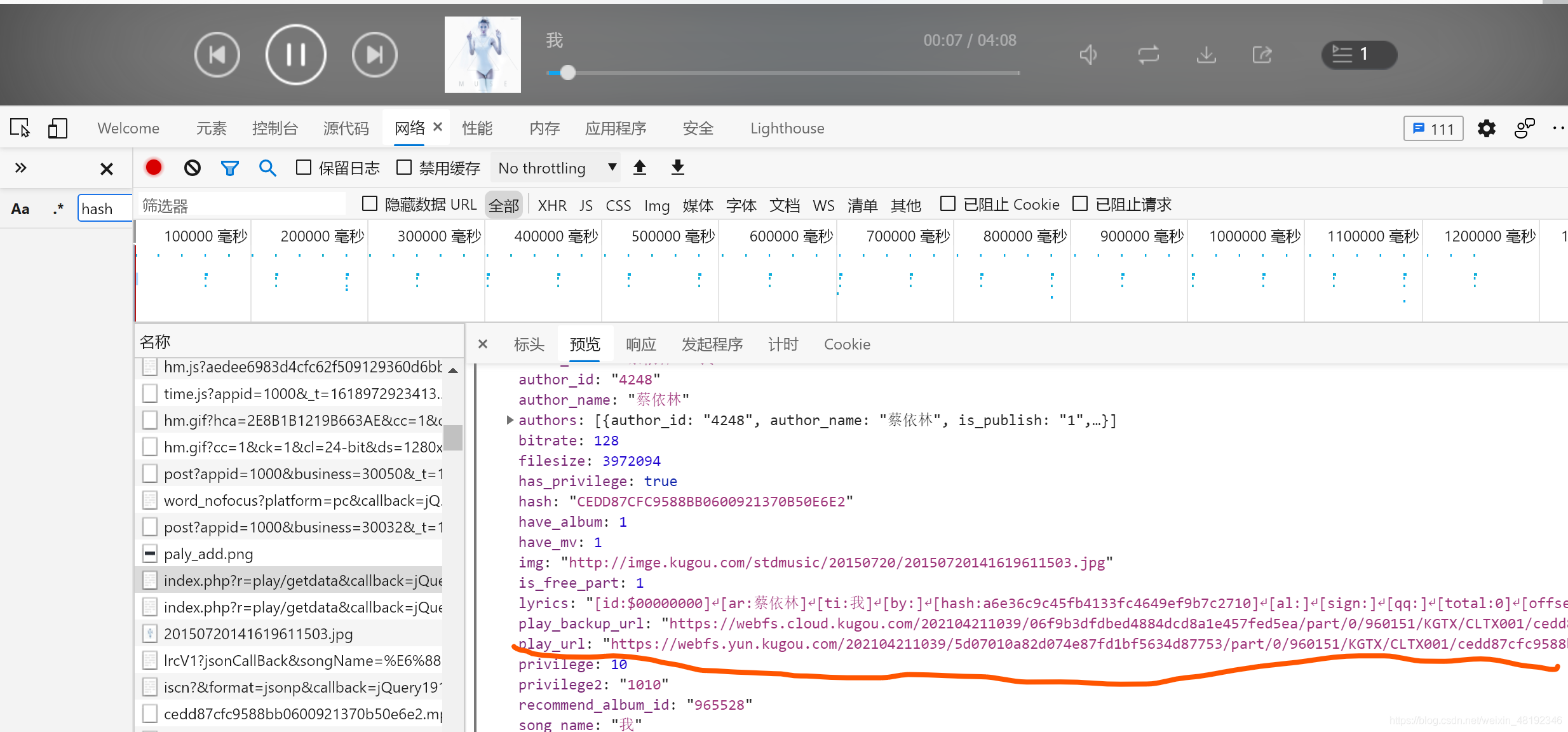Open the No throttling dropdown
Screen dimensions: 1568x732
pyautogui.click(x=557, y=168)
